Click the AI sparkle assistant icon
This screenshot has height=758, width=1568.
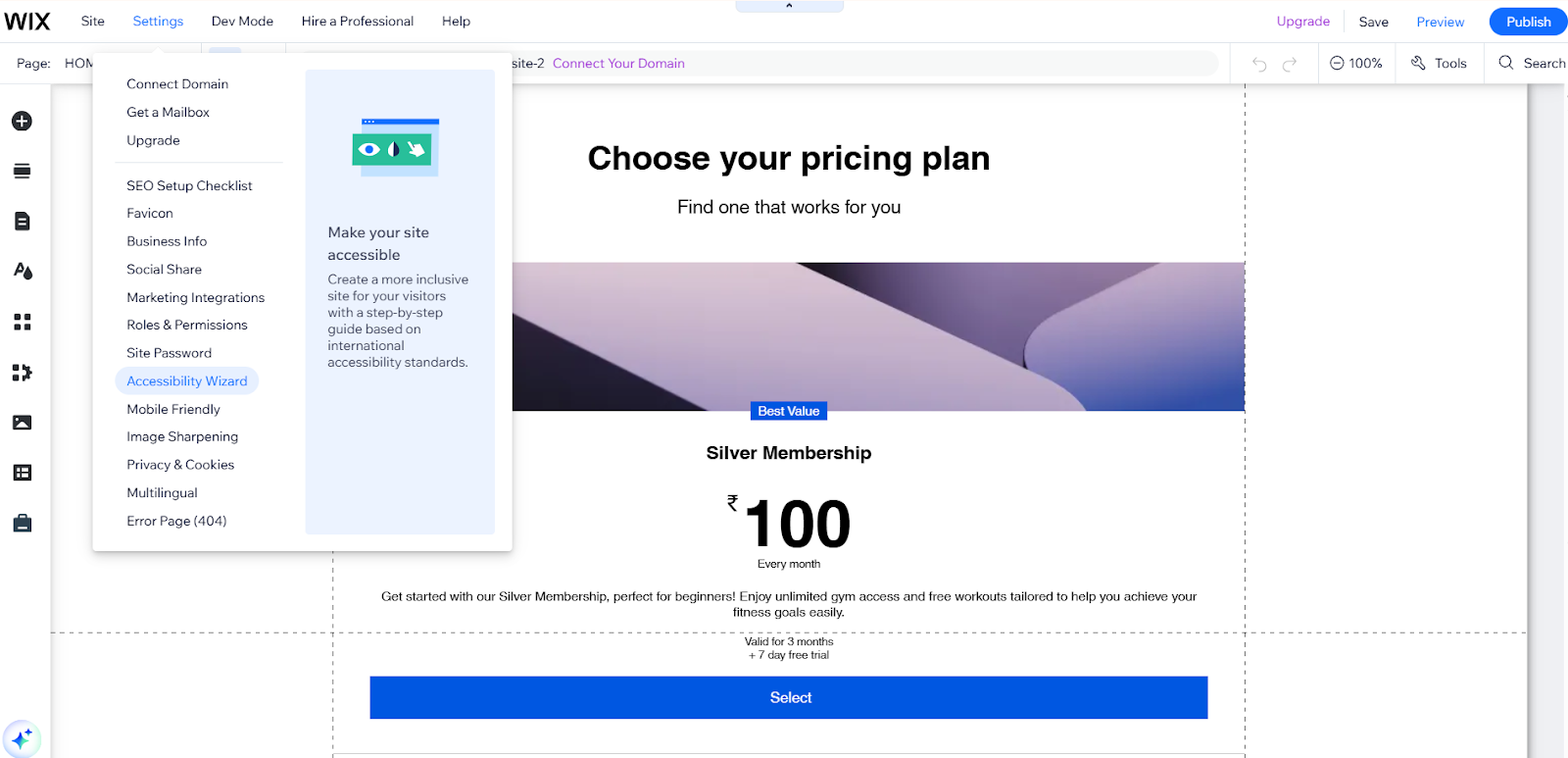tap(22, 737)
